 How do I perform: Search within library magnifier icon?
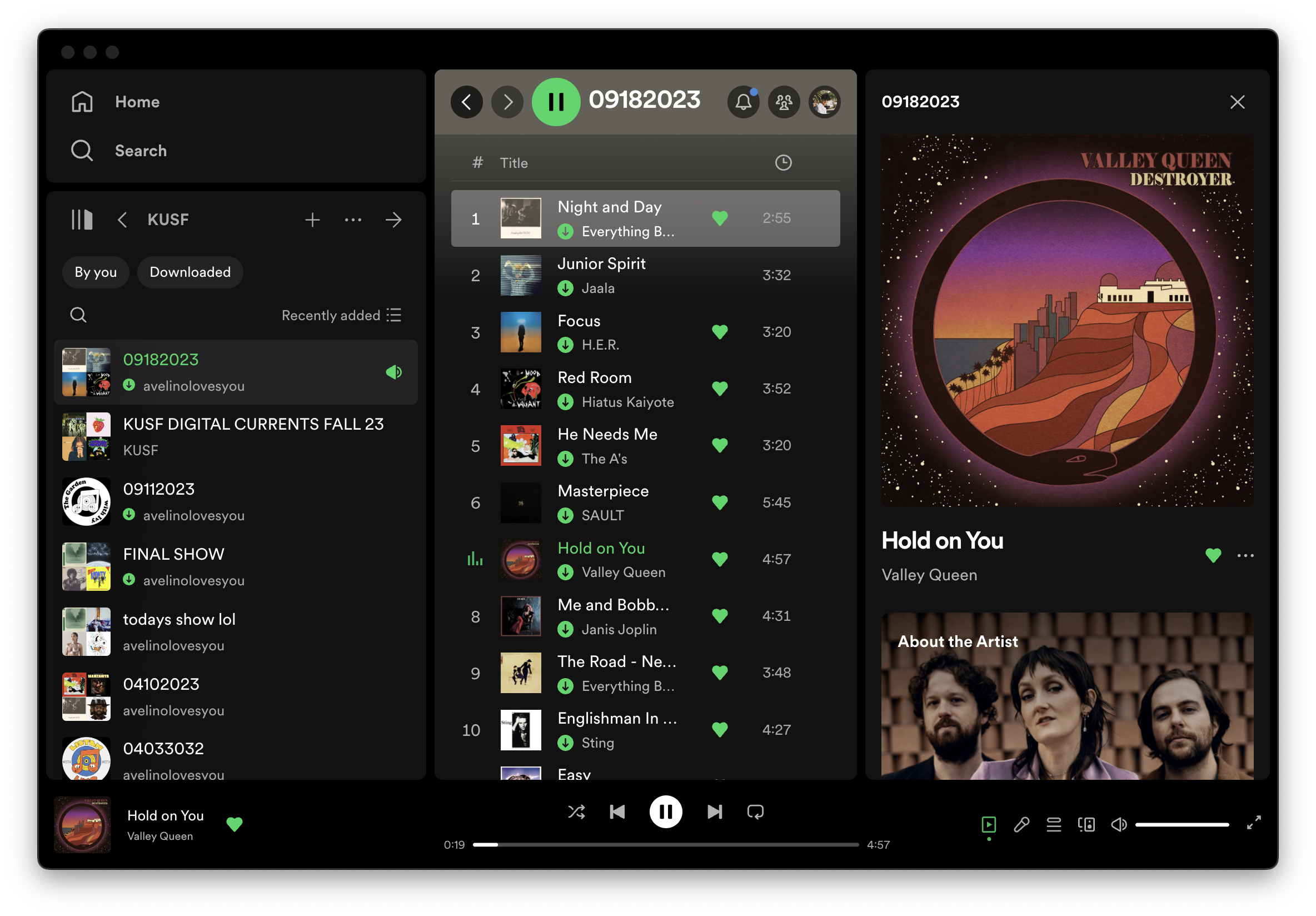(x=78, y=315)
